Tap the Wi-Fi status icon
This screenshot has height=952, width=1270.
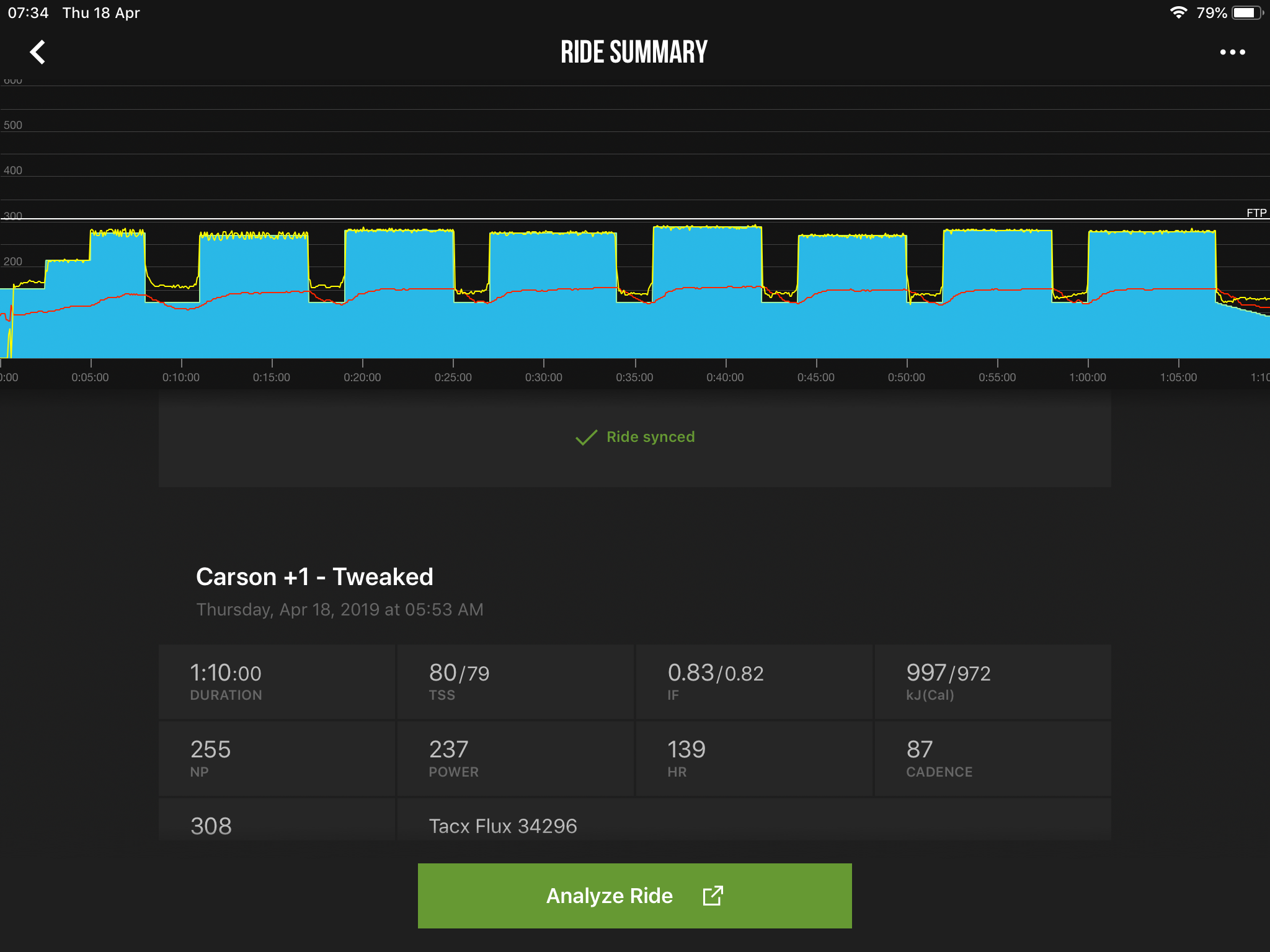tap(1178, 13)
